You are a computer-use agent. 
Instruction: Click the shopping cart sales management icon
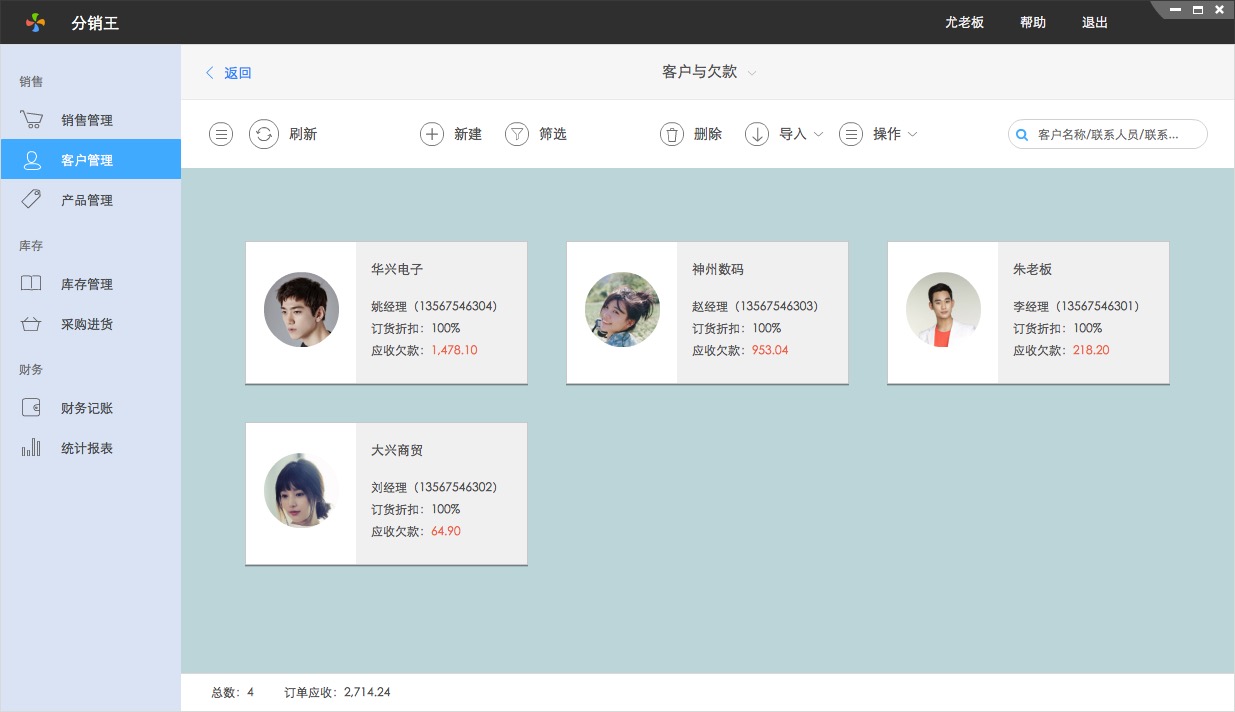point(31,120)
